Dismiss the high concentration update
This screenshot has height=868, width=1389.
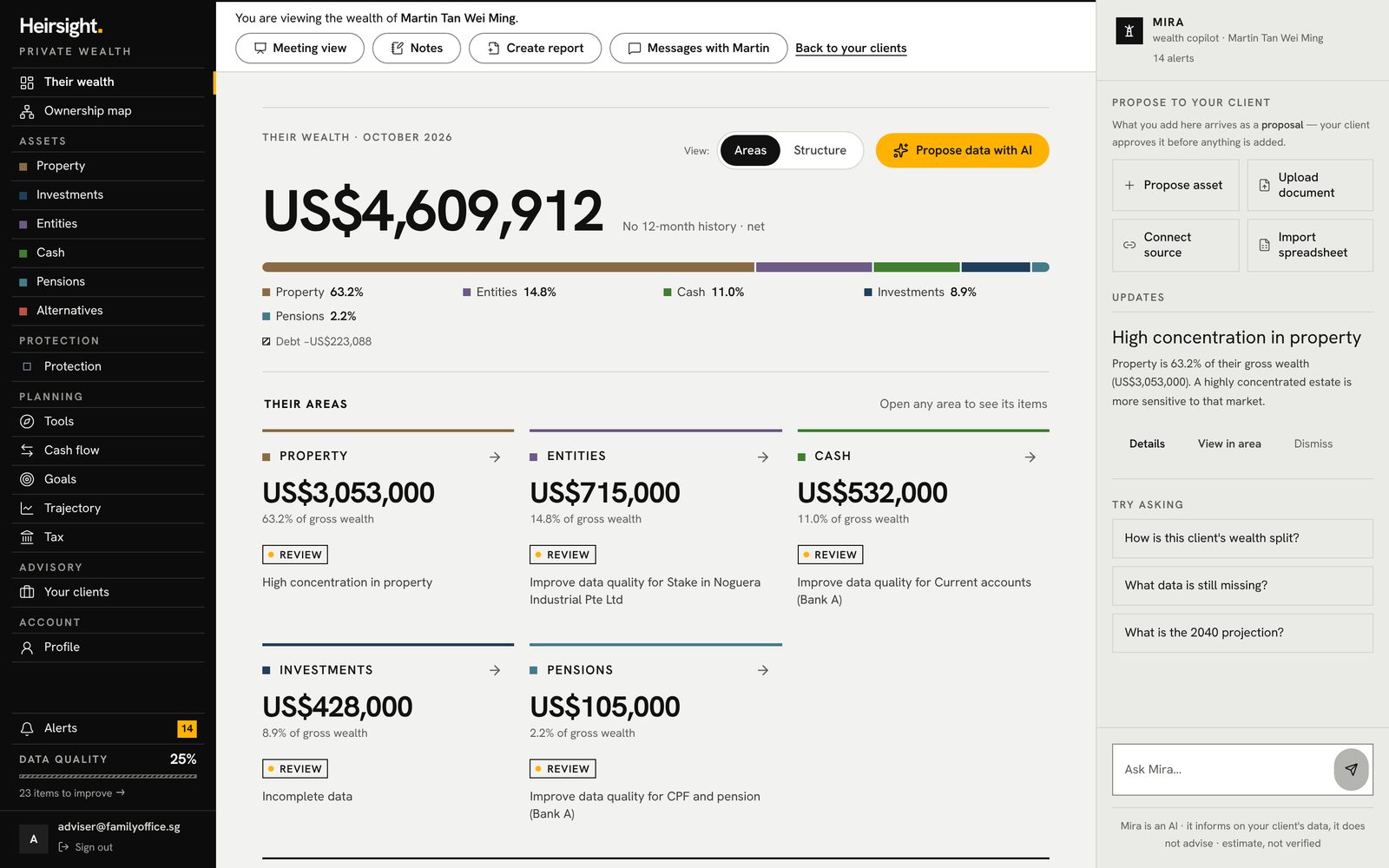1313,444
